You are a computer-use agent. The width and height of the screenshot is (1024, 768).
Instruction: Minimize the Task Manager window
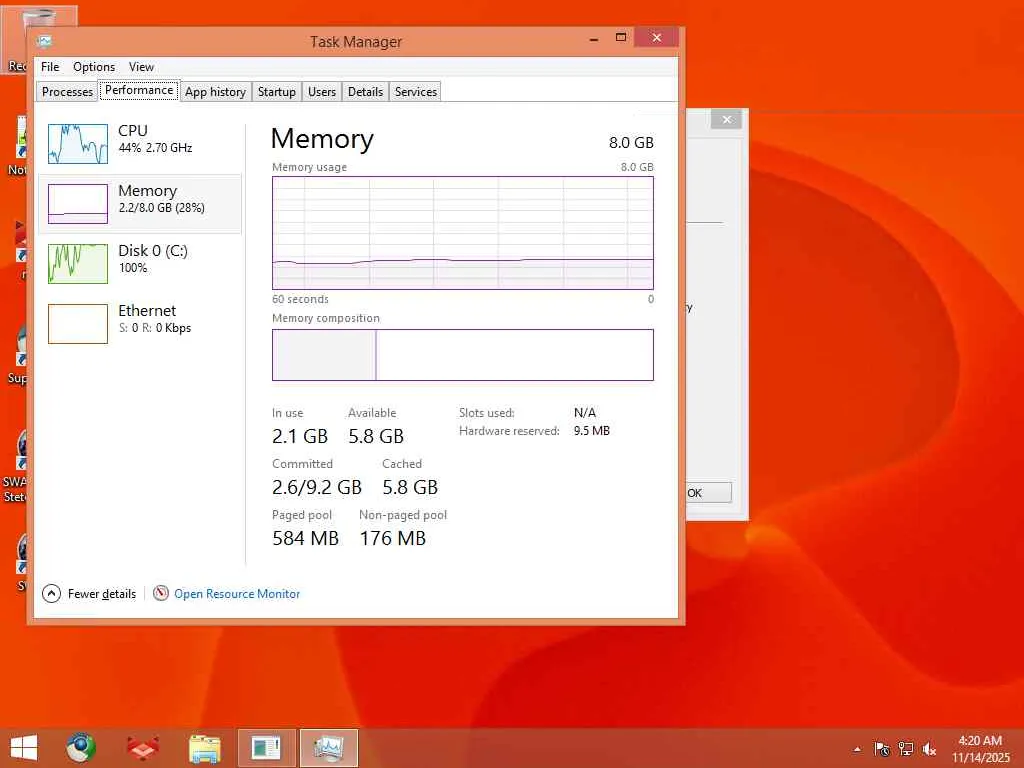[594, 39]
